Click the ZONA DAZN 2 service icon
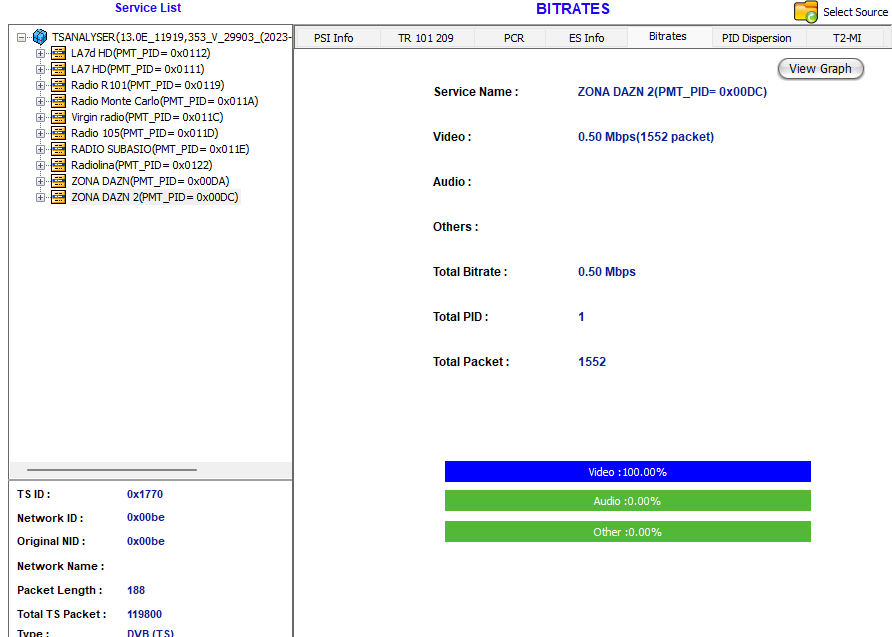The width and height of the screenshot is (892, 637). coord(58,197)
